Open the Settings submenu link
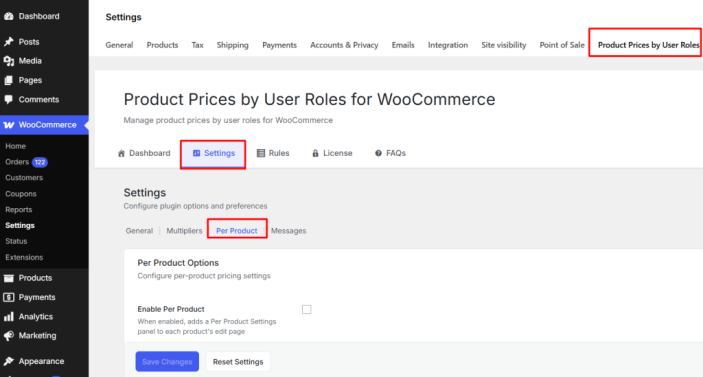 coord(20,225)
